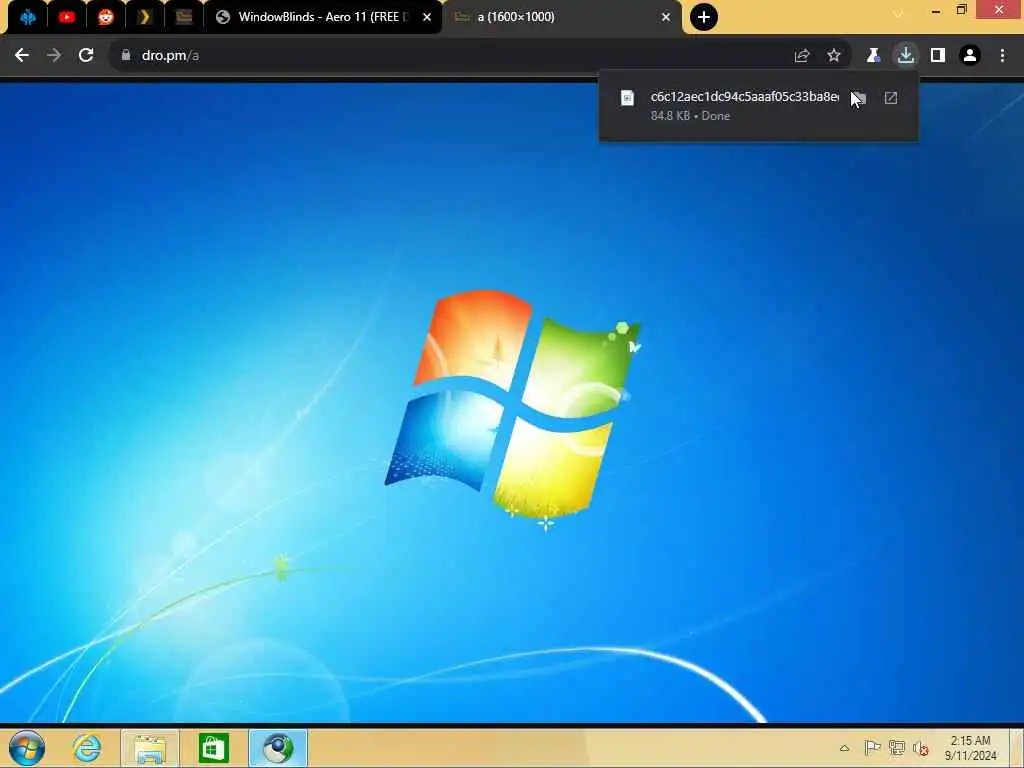The height and width of the screenshot is (768, 1024).
Task: Show hidden system tray icons
Action: click(x=844, y=748)
